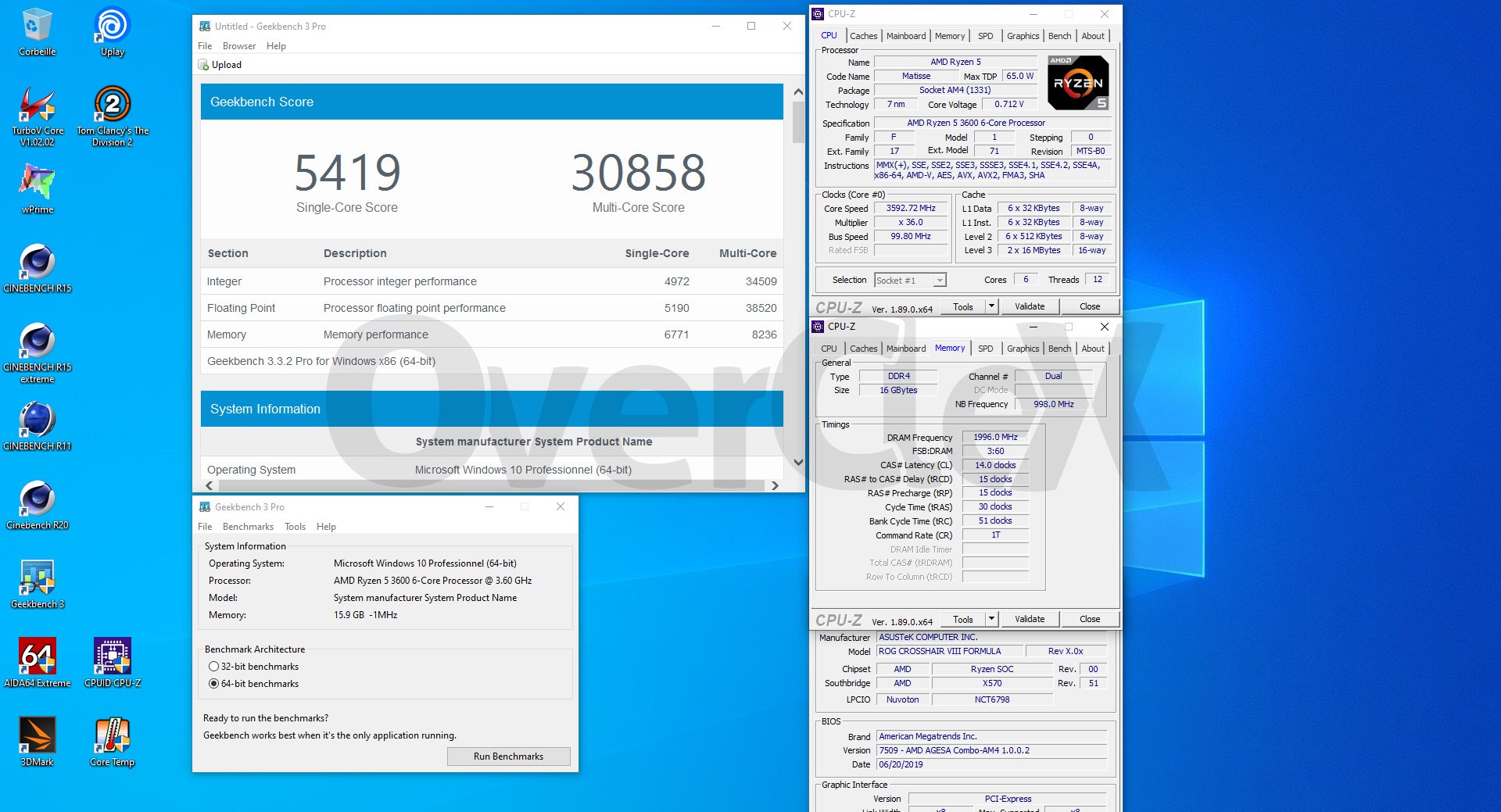Click the BIOS version 7509 AGESA field
Screen dimensions: 1501x812
tap(991, 750)
